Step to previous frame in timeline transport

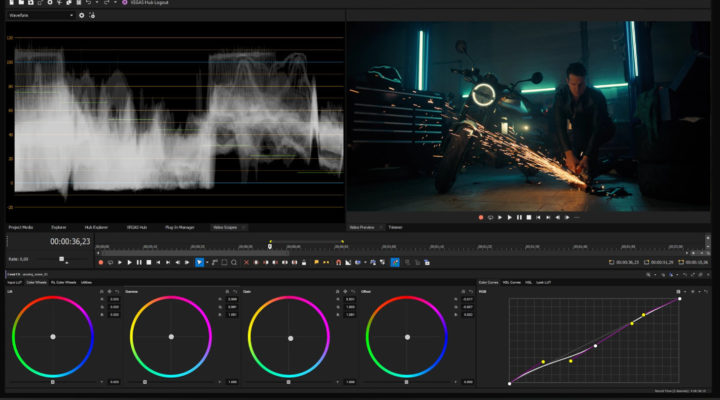[178, 263]
